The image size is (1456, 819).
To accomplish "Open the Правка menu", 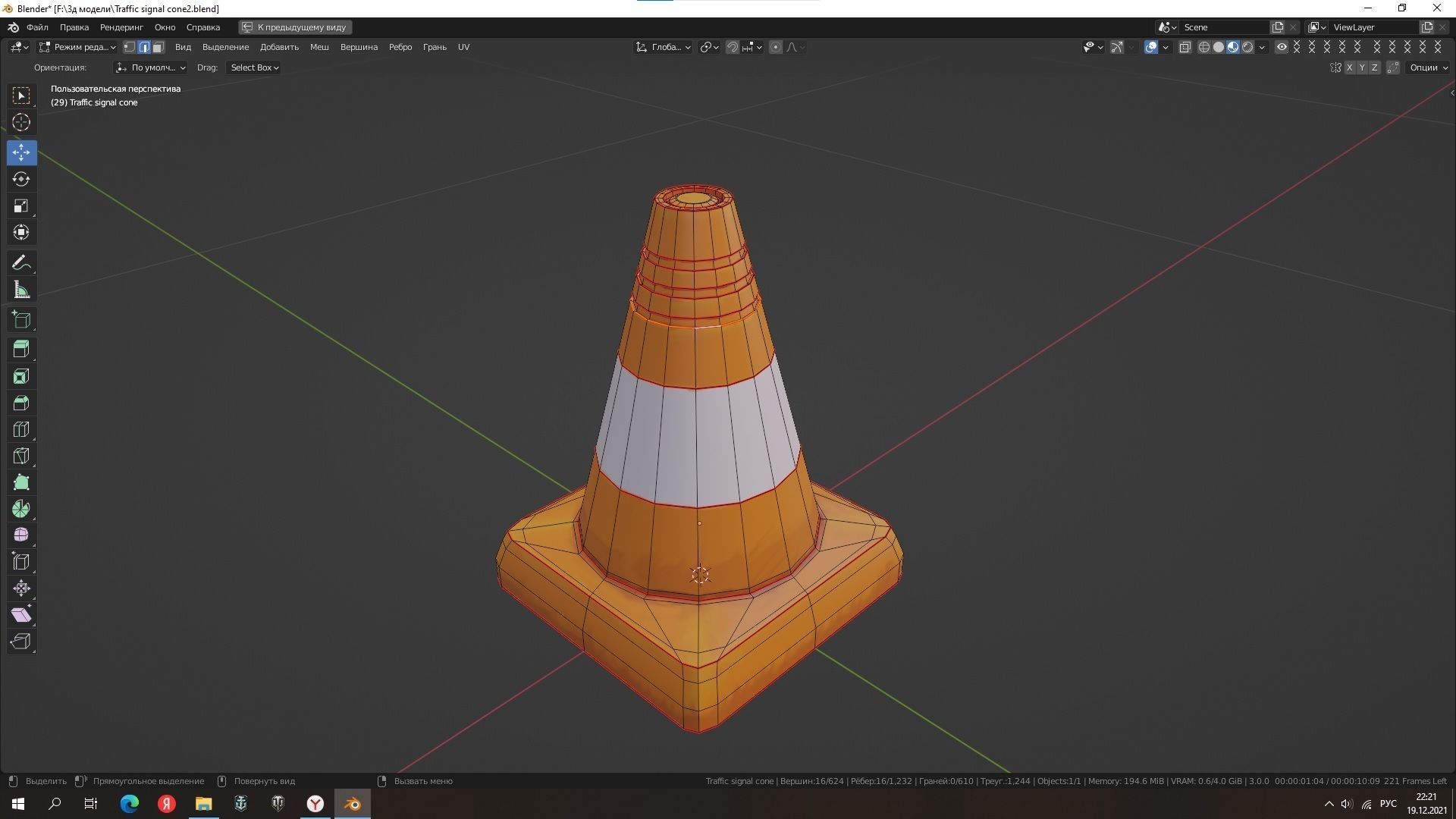I will click(x=74, y=27).
